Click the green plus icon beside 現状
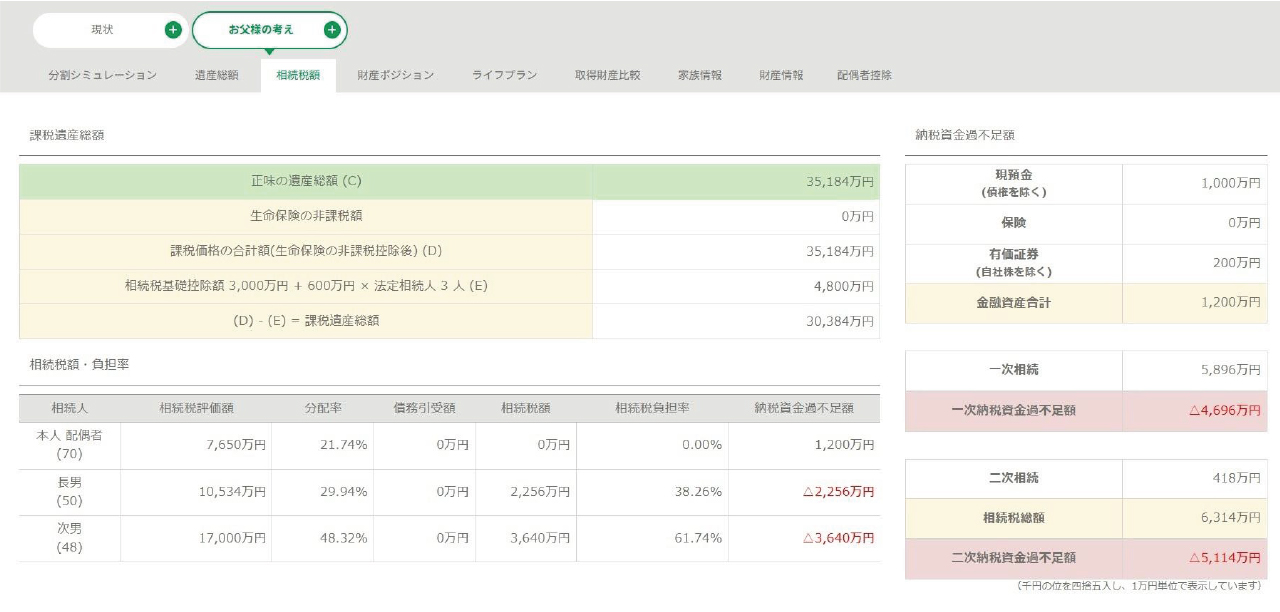Screen dimensions: 1280x612 (173, 30)
